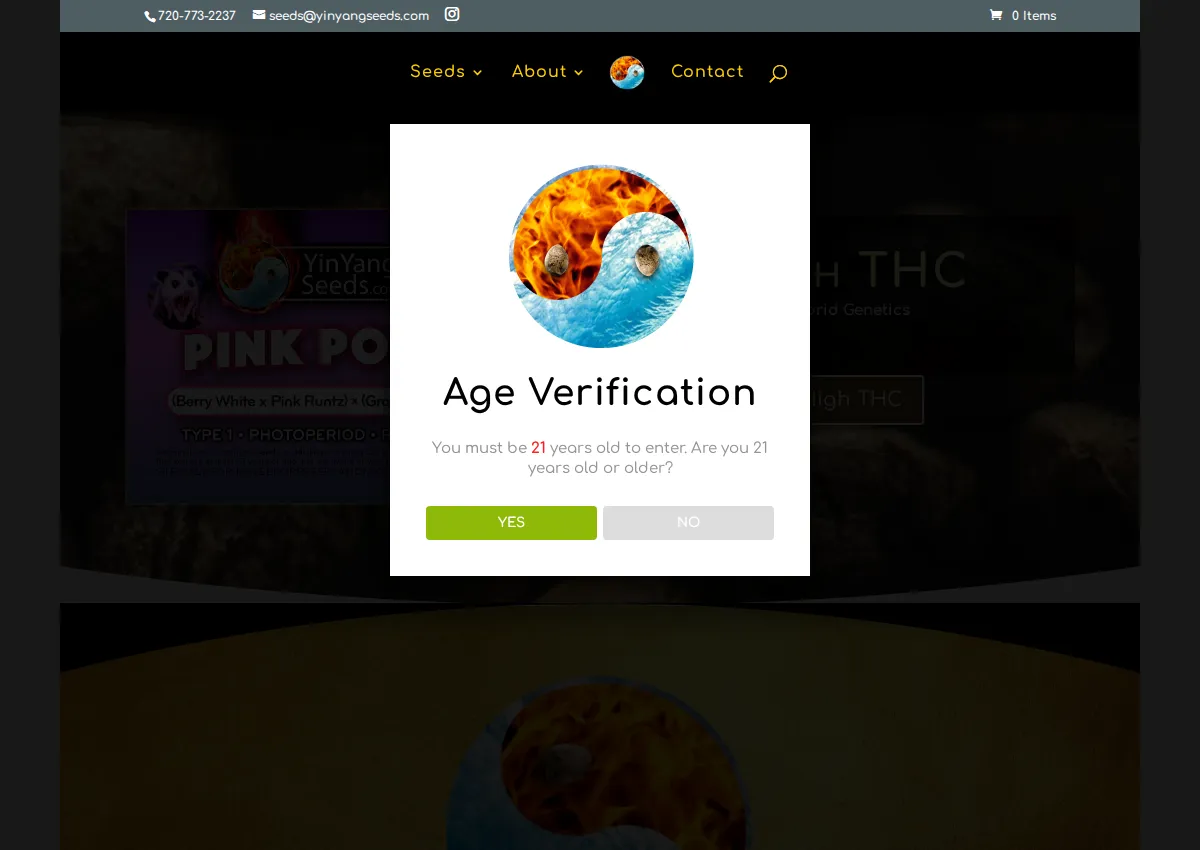
Task: Click the phone icon beside 720-773-2237
Action: tap(150, 16)
